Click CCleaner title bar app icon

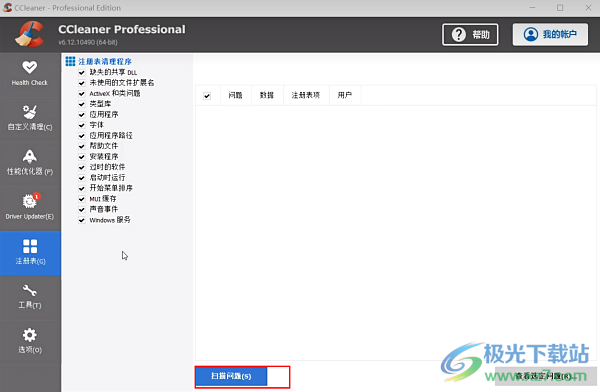click(x=7, y=7)
